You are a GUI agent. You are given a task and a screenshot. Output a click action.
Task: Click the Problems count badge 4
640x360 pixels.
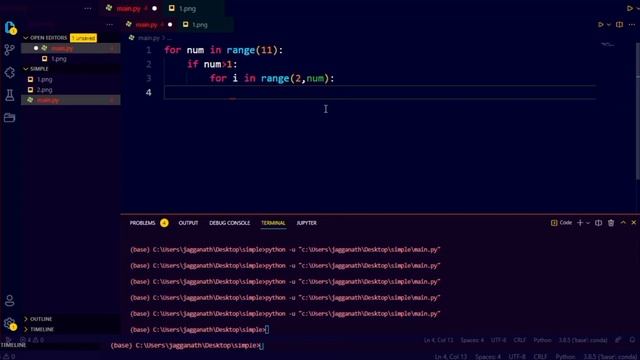tap(164, 223)
